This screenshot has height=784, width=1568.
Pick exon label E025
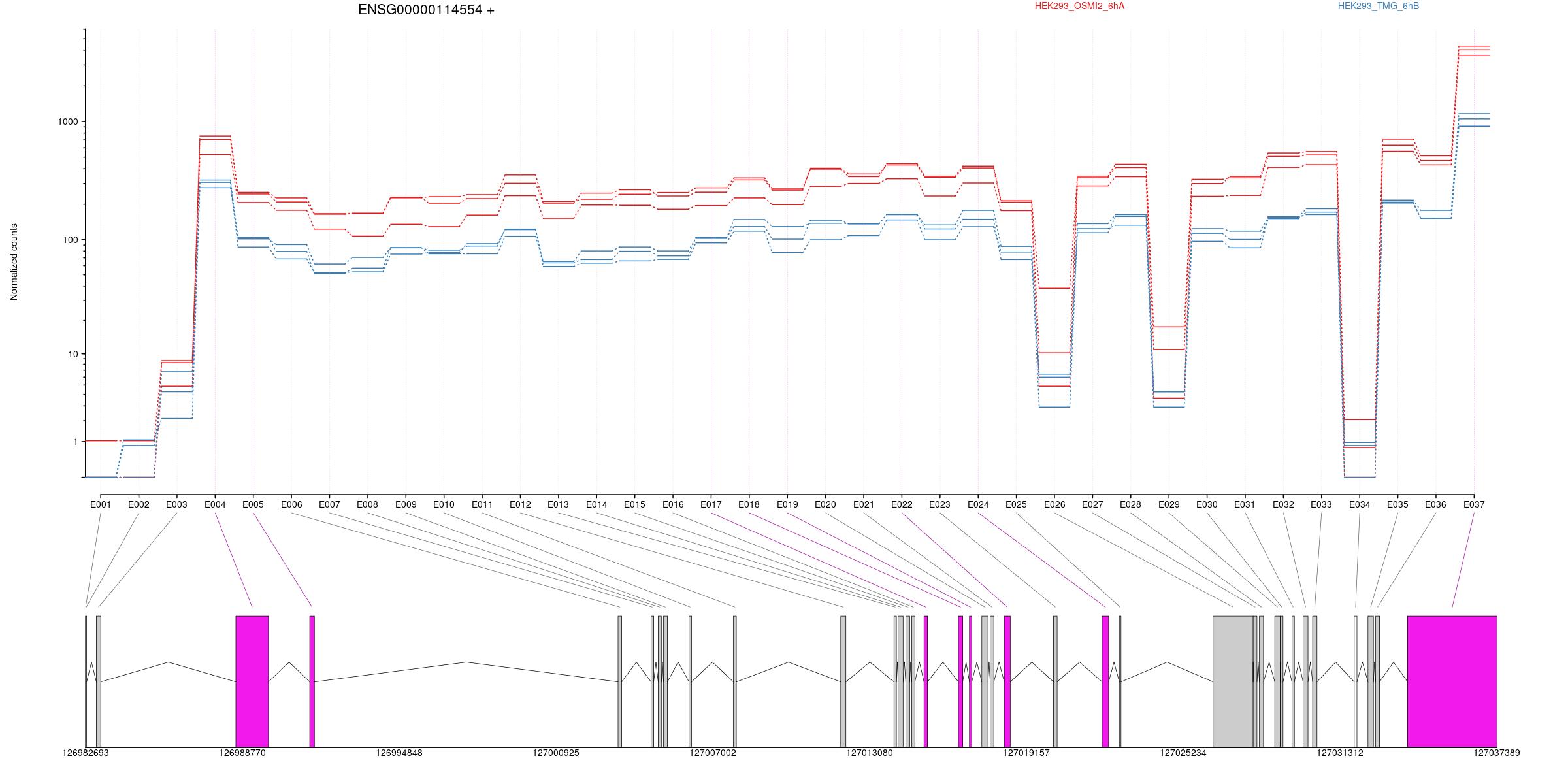(1016, 504)
